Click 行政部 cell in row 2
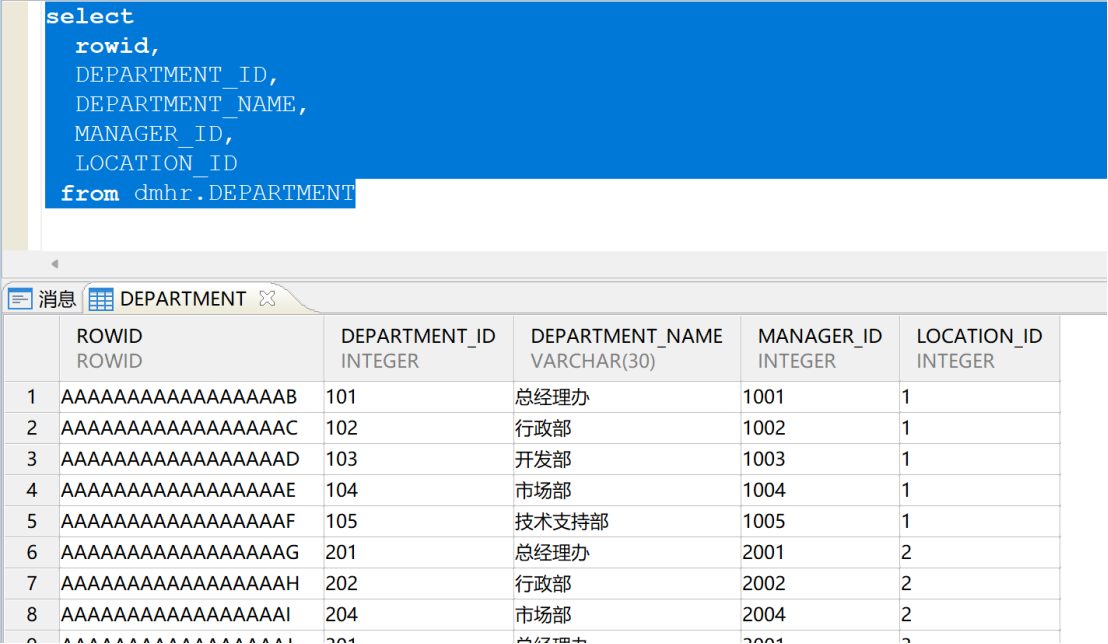The height and width of the screenshot is (644, 1108). (627, 428)
